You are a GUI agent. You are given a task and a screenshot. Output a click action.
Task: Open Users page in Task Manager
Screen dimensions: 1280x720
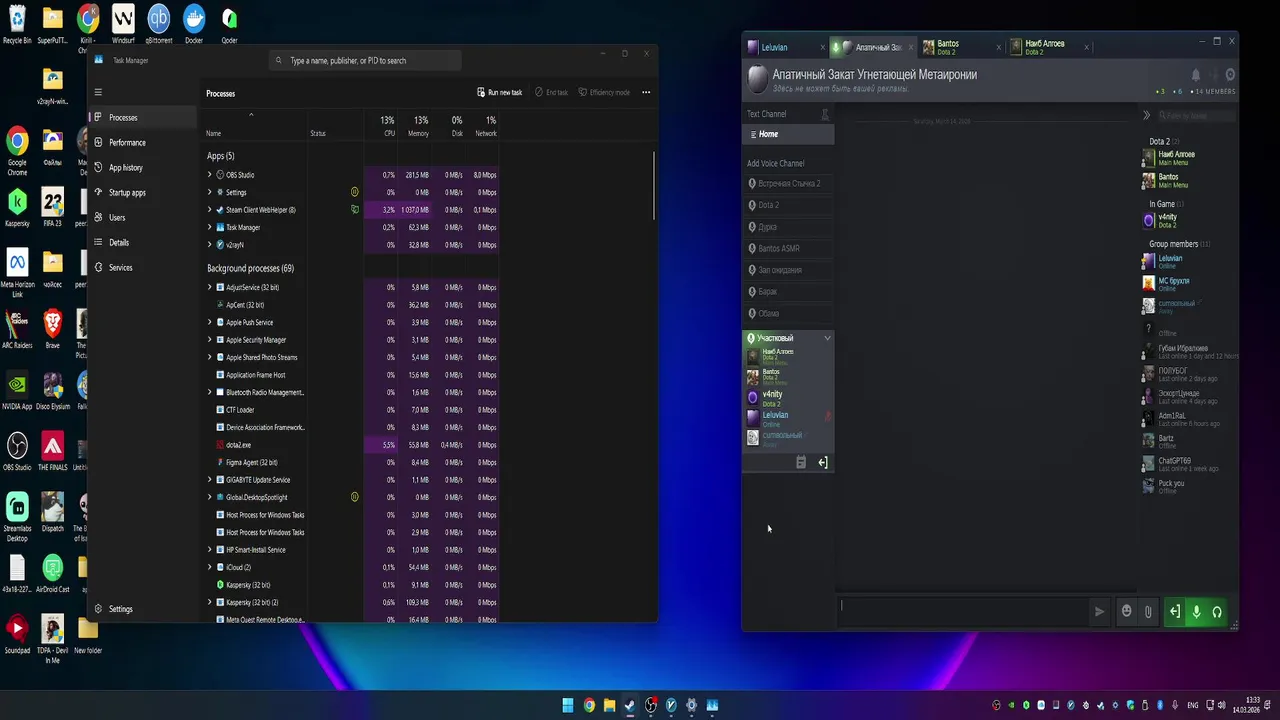pos(143,217)
